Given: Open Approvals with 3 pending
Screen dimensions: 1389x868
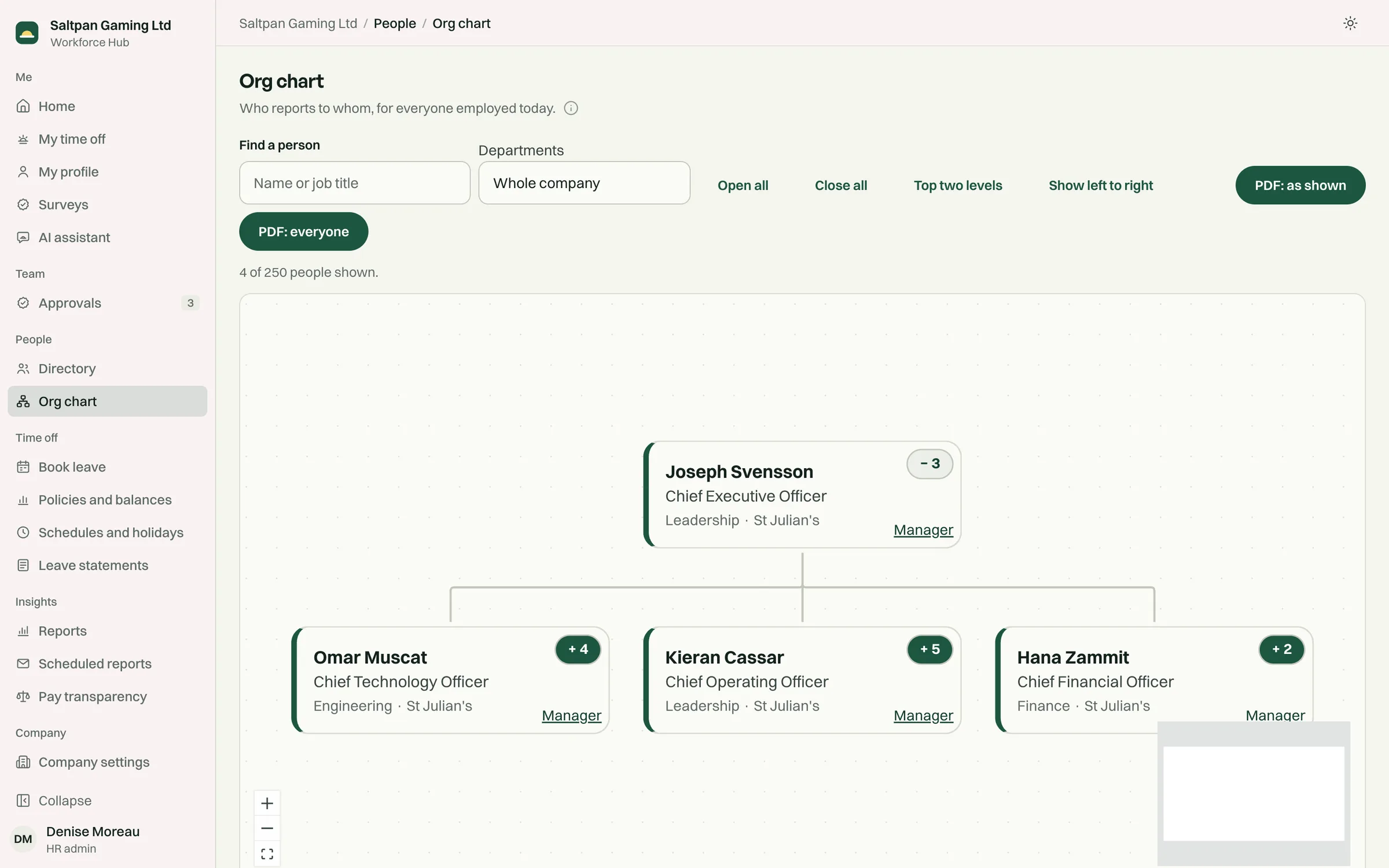Looking at the screenshot, I should [x=107, y=303].
